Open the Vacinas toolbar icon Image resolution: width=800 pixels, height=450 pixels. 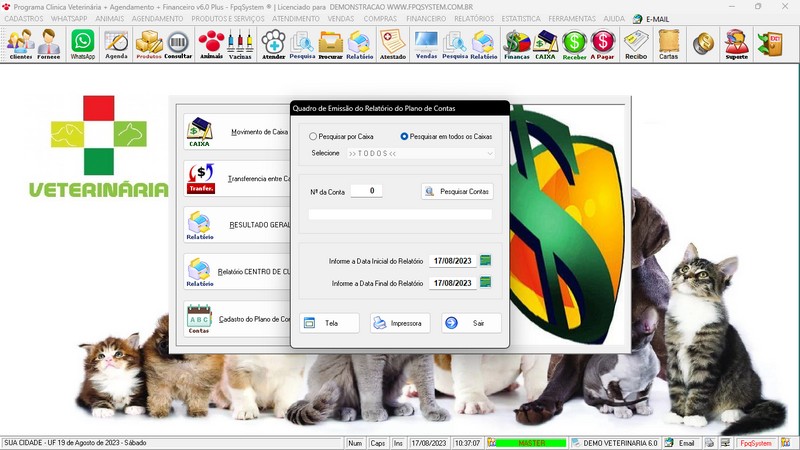point(239,42)
